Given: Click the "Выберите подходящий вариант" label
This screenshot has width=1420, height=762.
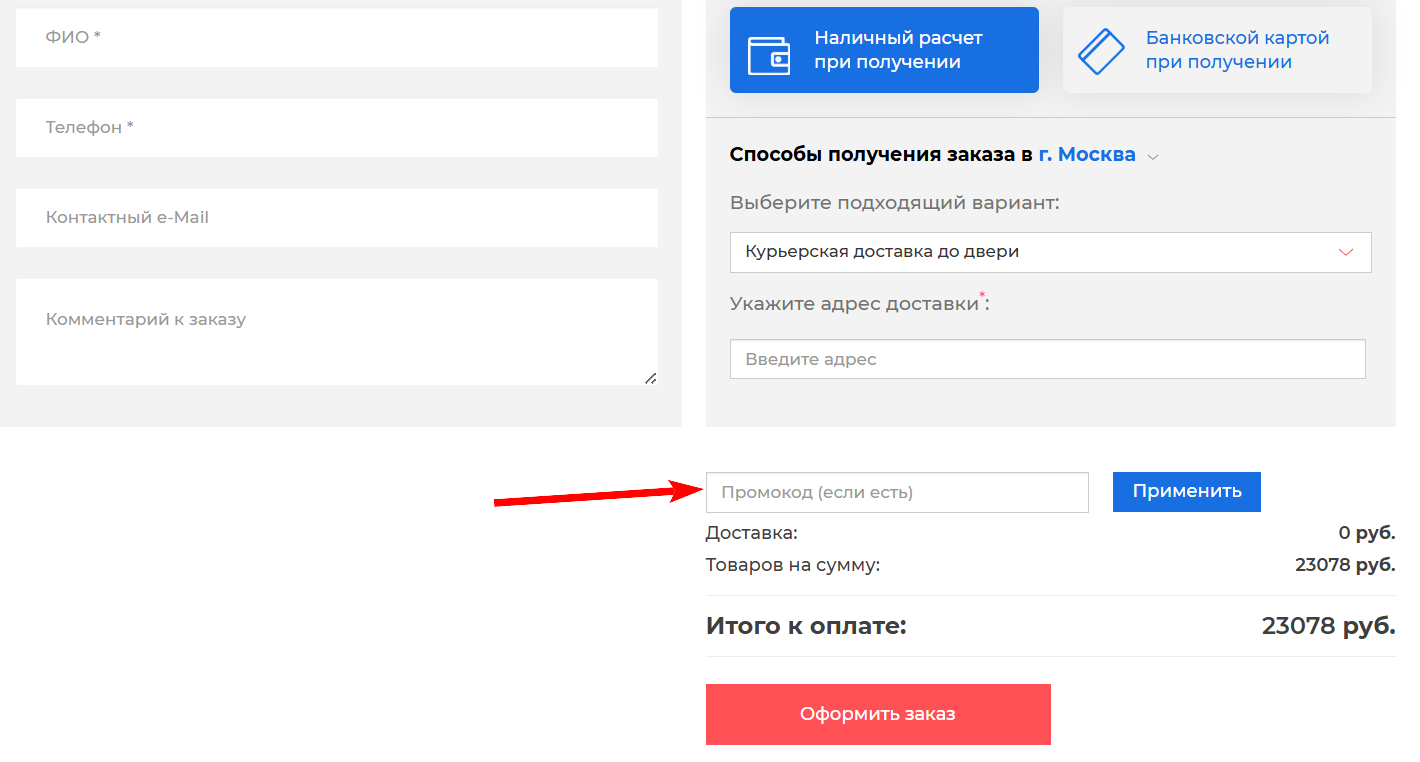Looking at the screenshot, I should (894, 203).
